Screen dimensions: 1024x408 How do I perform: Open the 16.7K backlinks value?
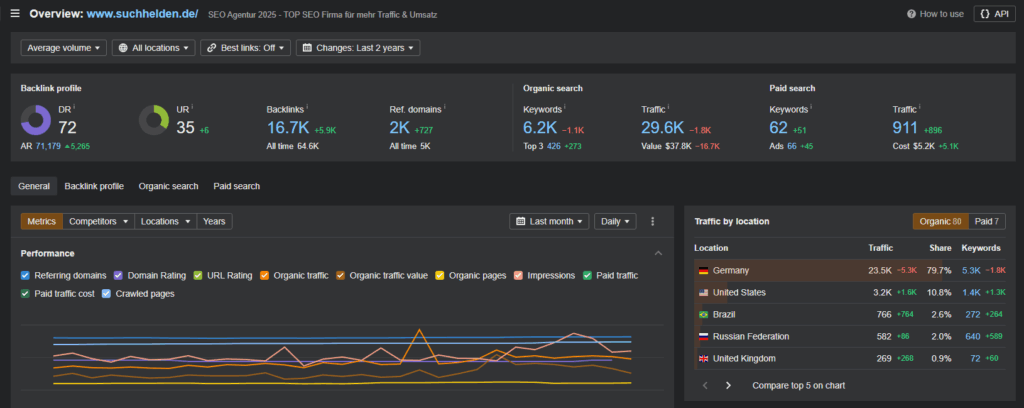point(288,128)
